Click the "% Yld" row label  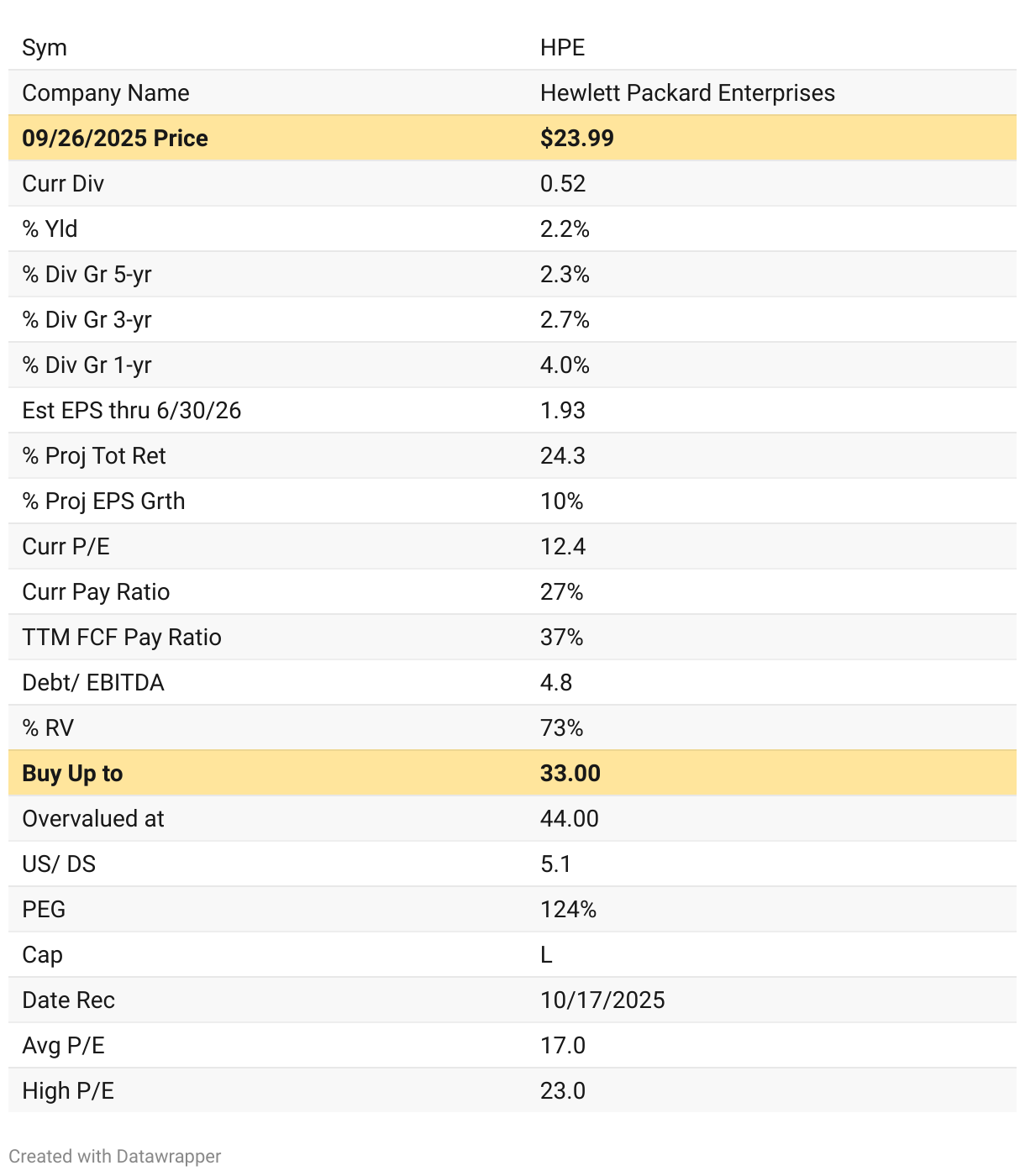50,229
